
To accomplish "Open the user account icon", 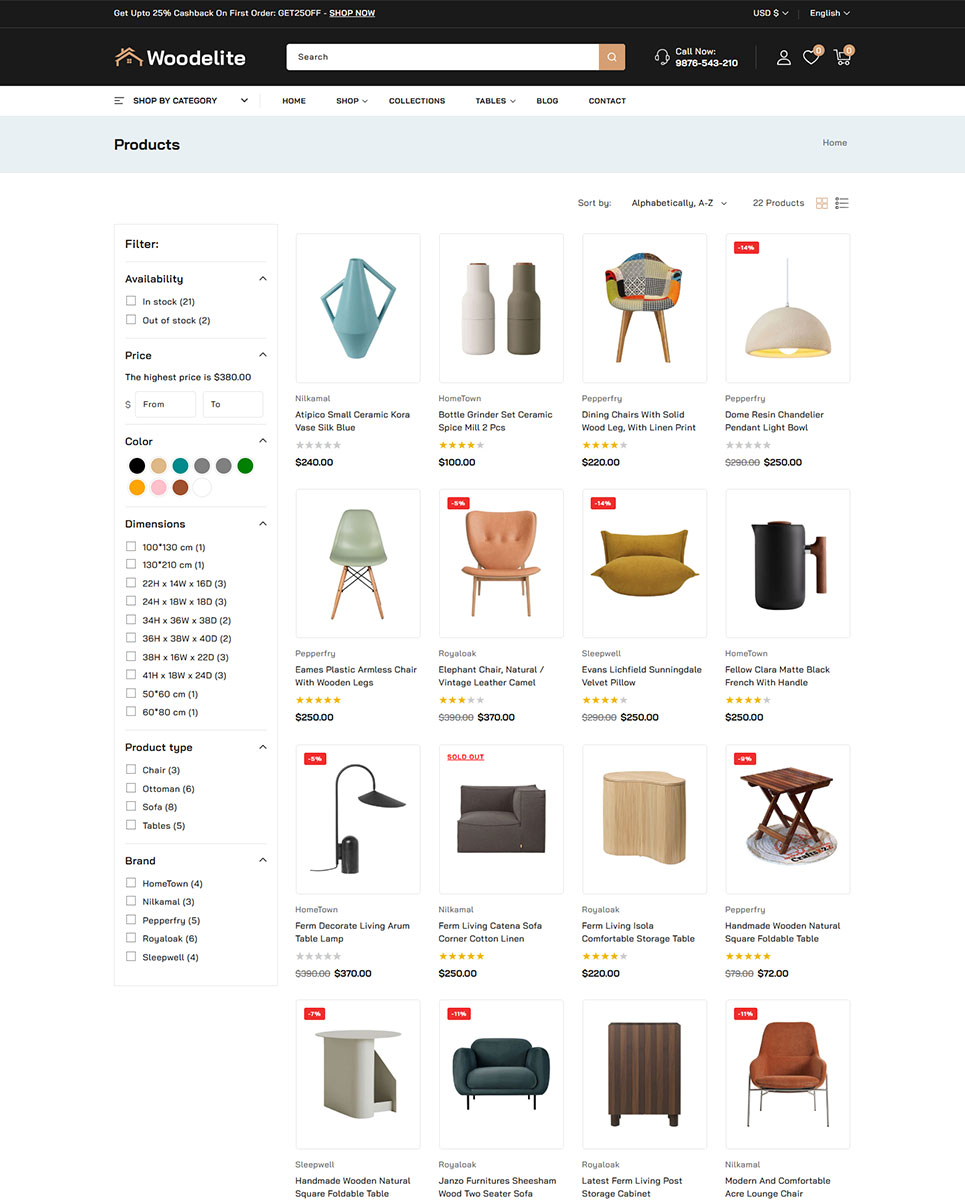I will coord(784,58).
